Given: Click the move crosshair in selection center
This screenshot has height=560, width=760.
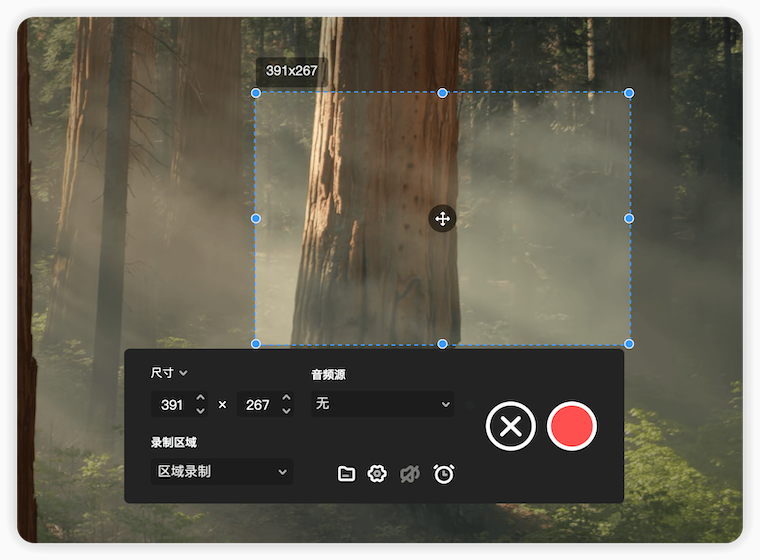Looking at the screenshot, I should pyautogui.click(x=442, y=218).
